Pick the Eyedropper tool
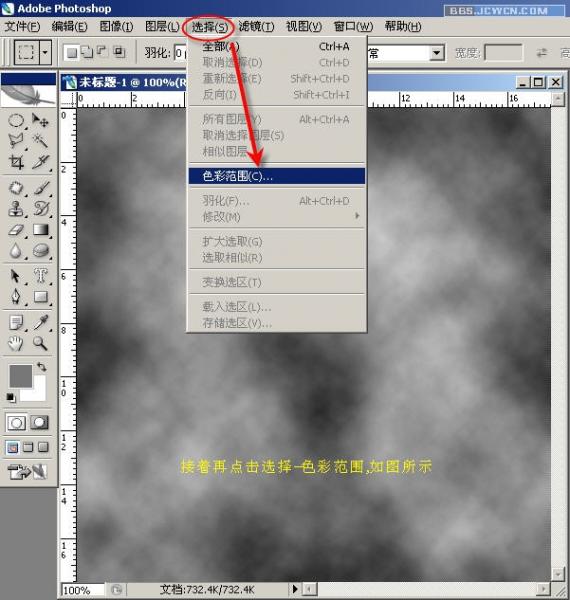The image size is (570, 600). tap(41, 322)
